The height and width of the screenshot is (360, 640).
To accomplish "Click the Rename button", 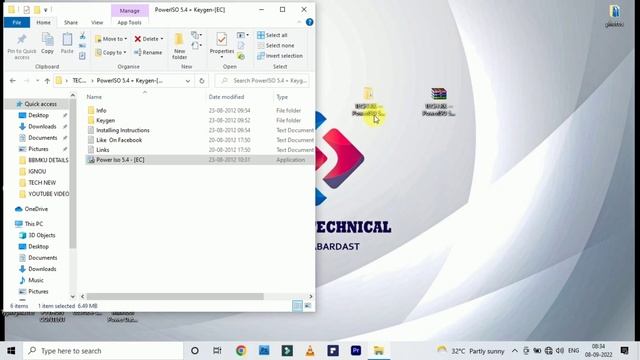I will pos(148,52).
